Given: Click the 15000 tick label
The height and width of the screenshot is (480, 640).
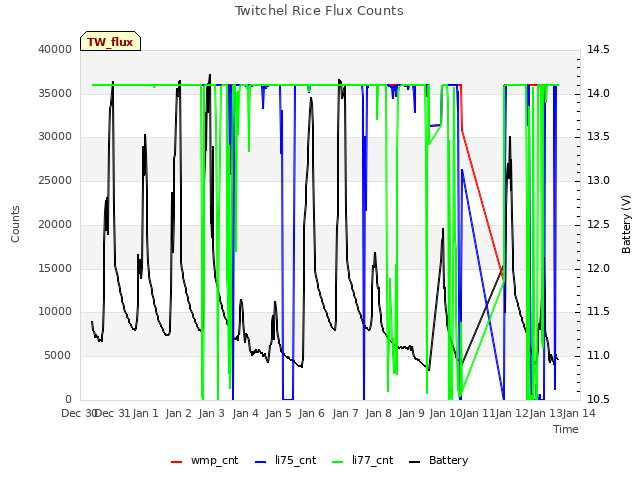Looking at the screenshot, I should [55, 269].
